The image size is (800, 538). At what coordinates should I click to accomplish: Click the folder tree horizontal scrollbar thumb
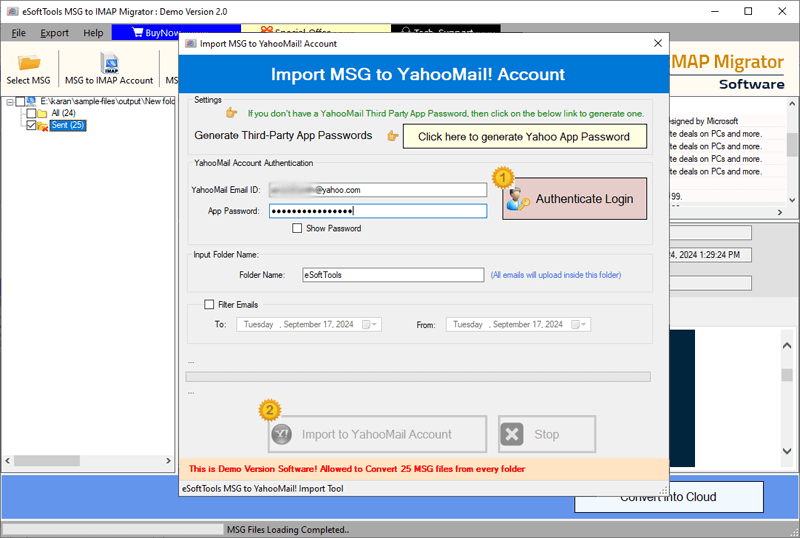point(46,460)
